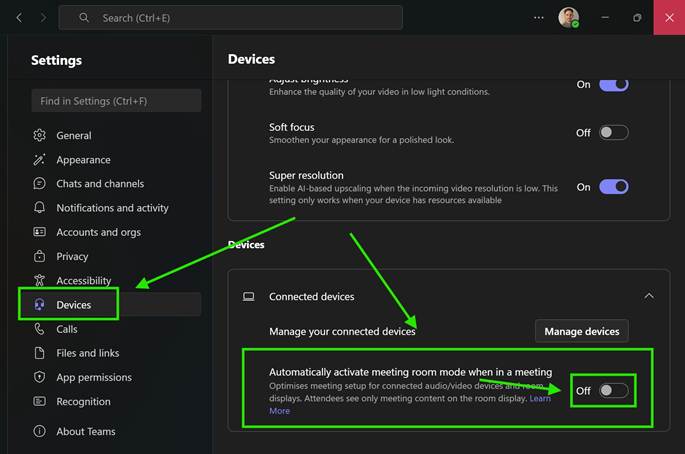Image resolution: width=685 pixels, height=454 pixels.
Task: Click the App permissions shield icon
Action: click(39, 377)
